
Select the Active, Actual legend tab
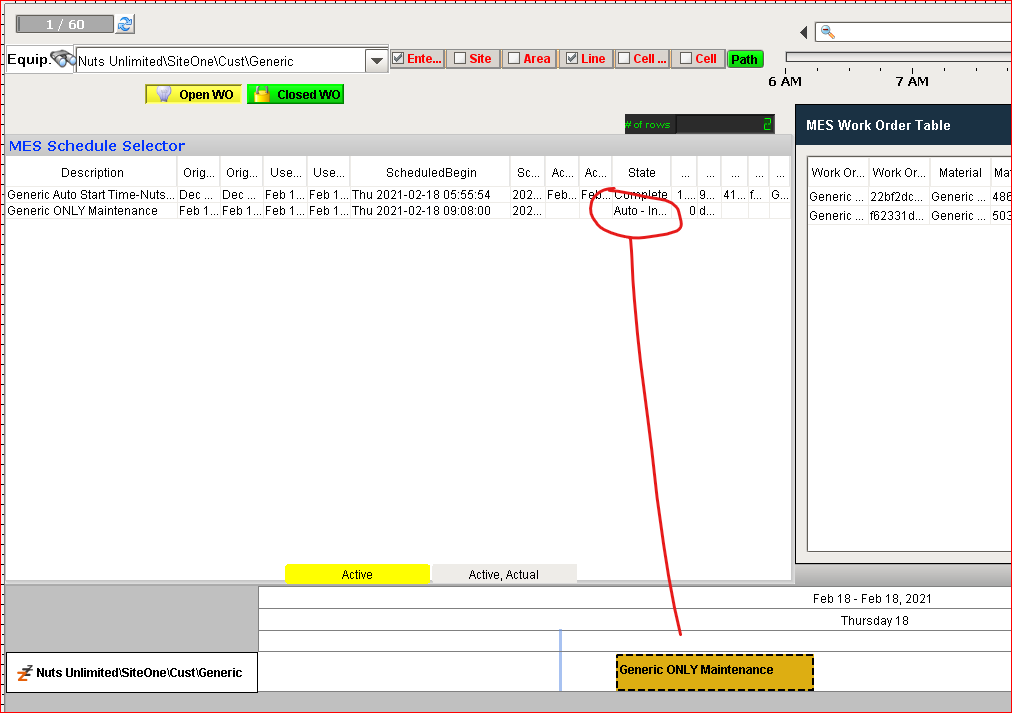pyautogui.click(x=503, y=574)
